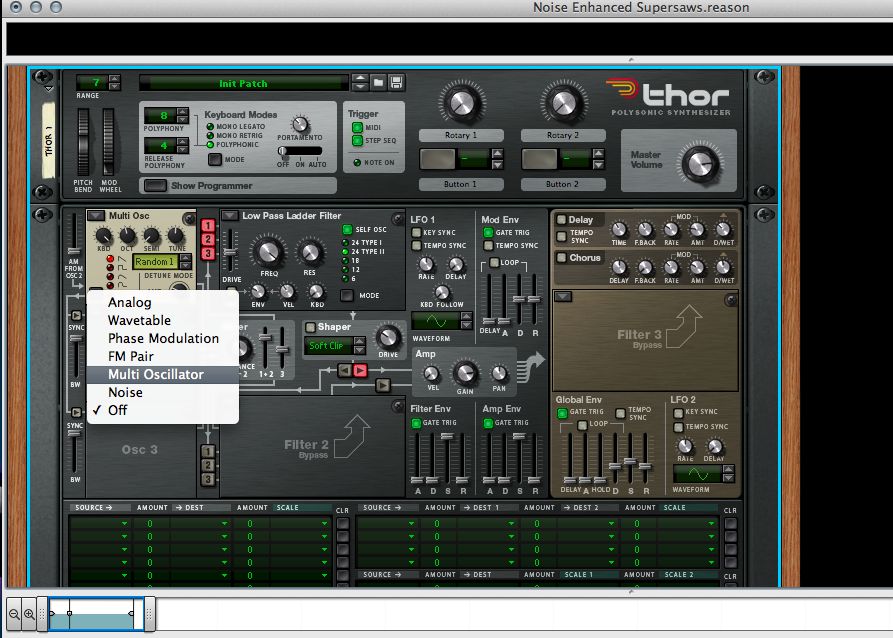Click the Mod Wheel
This screenshot has width=893, height=638.
(x=108, y=141)
